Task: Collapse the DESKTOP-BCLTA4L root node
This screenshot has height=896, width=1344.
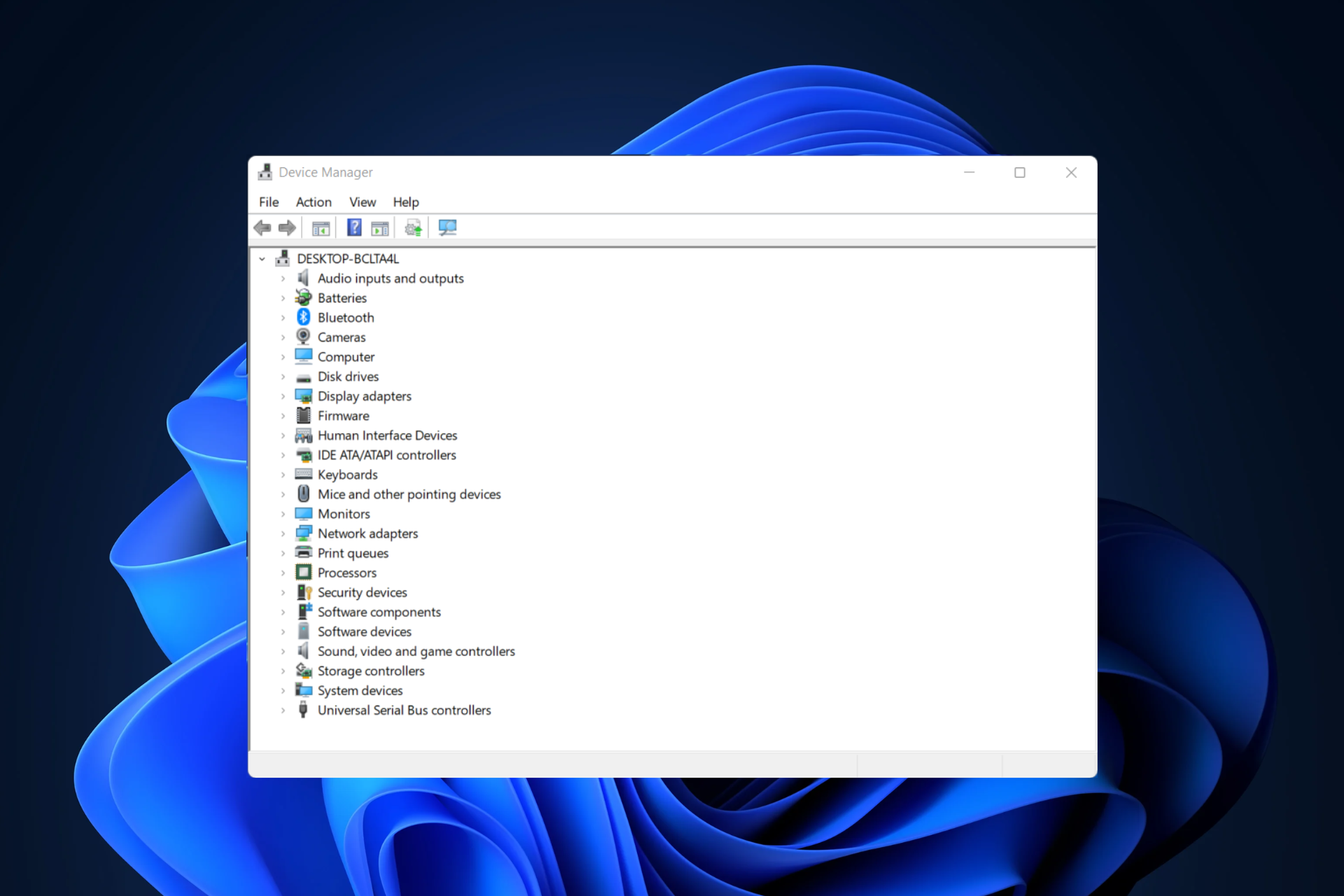Action: pyautogui.click(x=262, y=259)
